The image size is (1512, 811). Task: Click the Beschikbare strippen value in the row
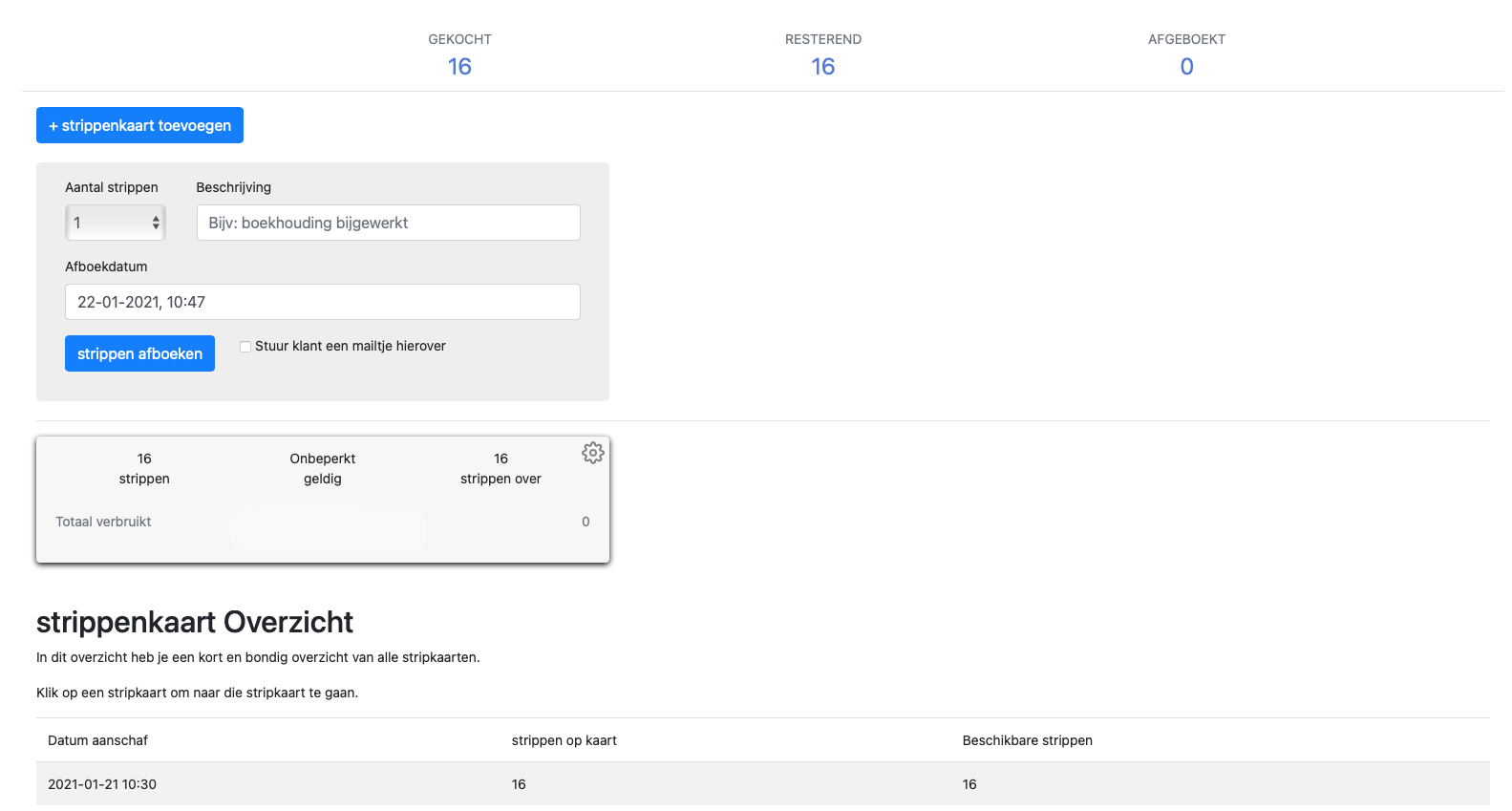point(969,784)
